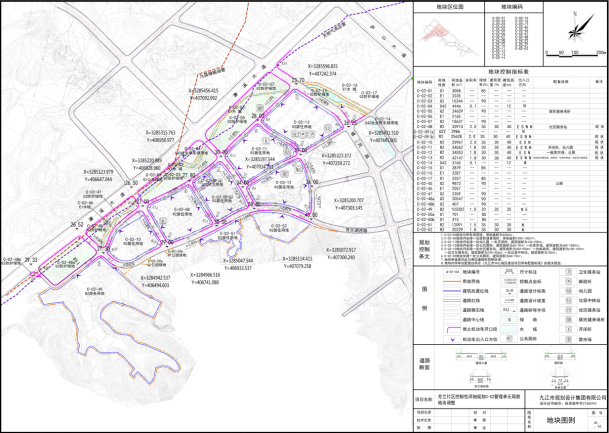This screenshot has width=609, height=433.
Task: Click the 0–200m scale bar
Action: 576,54
